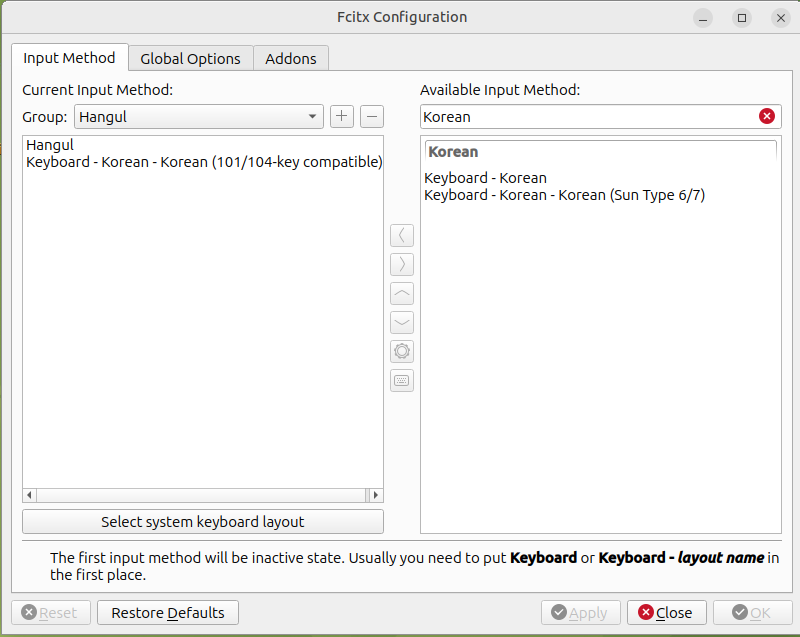Maximize the Fcitx Configuration window
Viewport: 800px width, 637px height.
tap(742, 18)
